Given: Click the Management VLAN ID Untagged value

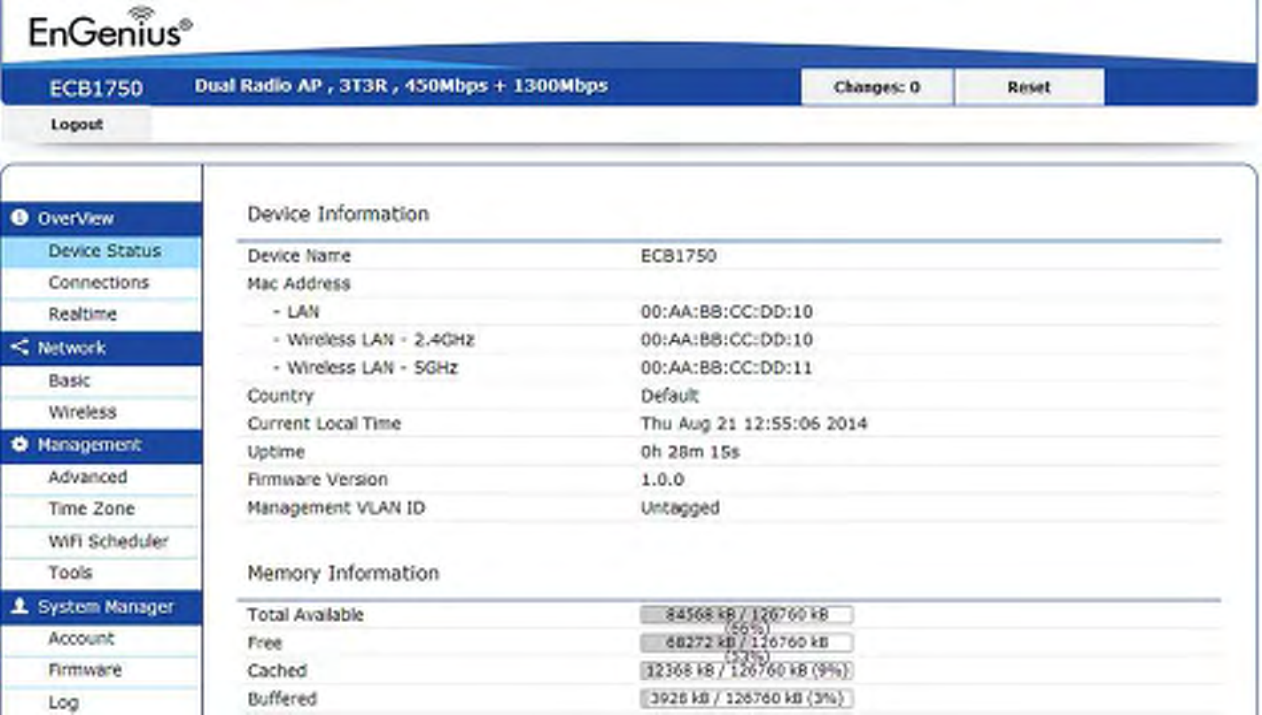Looking at the screenshot, I should click(680, 508).
